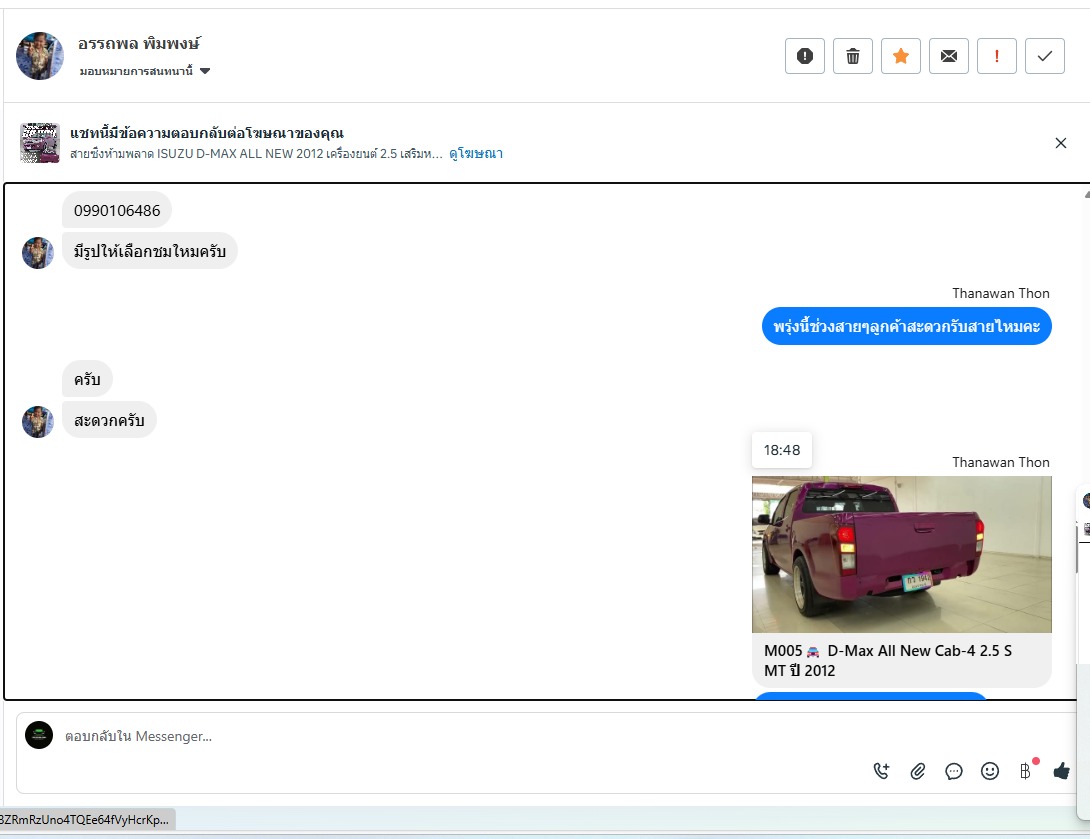Click page avatar beside reply box
The height and width of the screenshot is (839, 1090).
39,735
